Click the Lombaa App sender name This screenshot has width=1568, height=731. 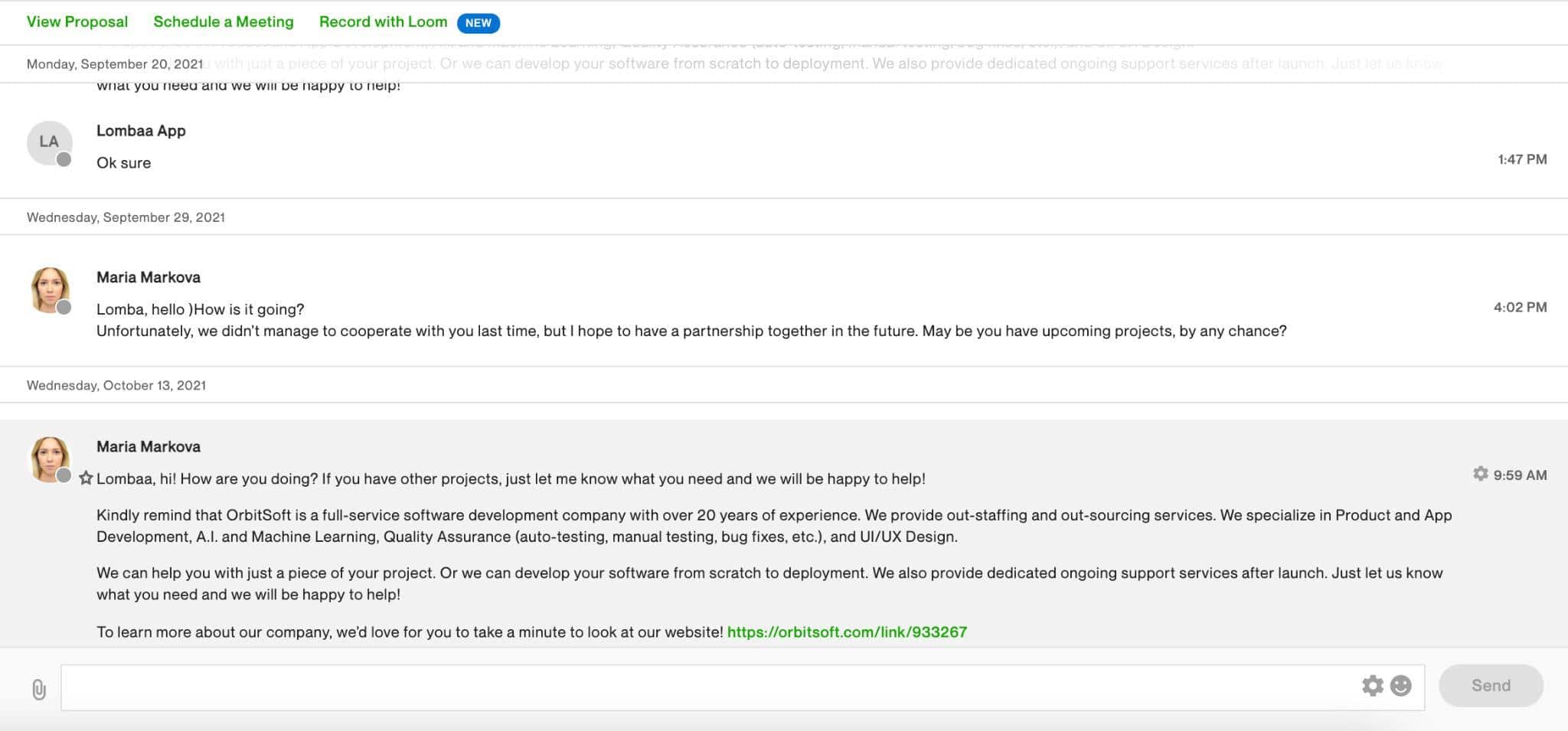point(141,131)
